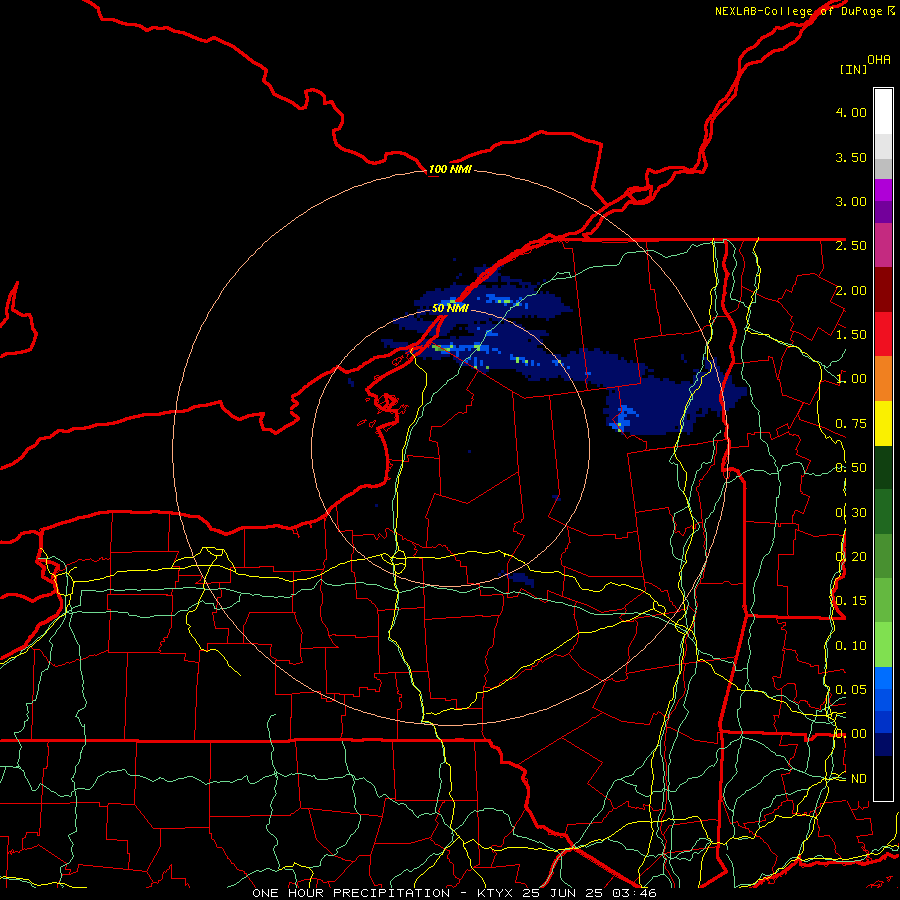Click the ND legend label
This screenshot has width=900, height=900.
(x=859, y=779)
